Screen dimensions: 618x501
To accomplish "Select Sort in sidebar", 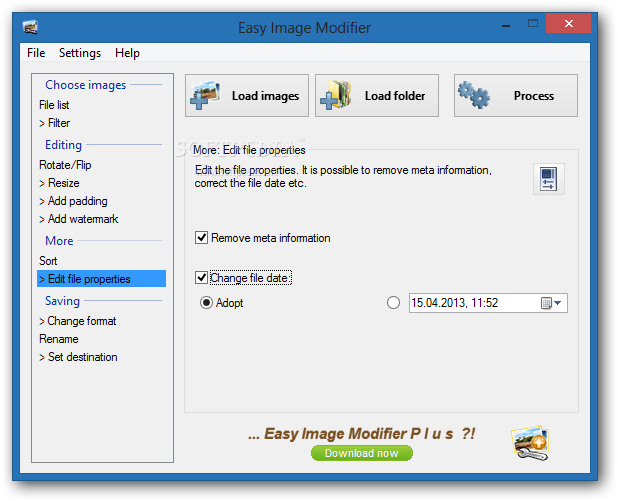I will [x=48, y=261].
